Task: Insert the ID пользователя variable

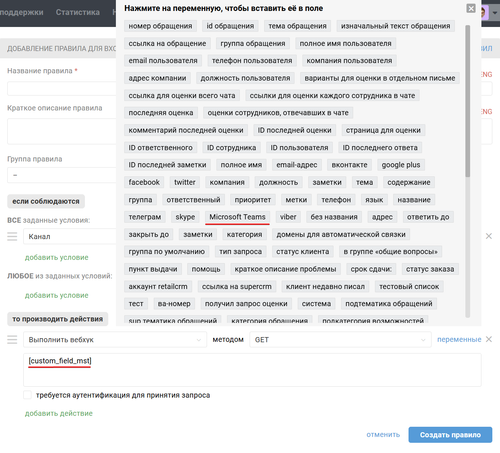Action: point(299,147)
